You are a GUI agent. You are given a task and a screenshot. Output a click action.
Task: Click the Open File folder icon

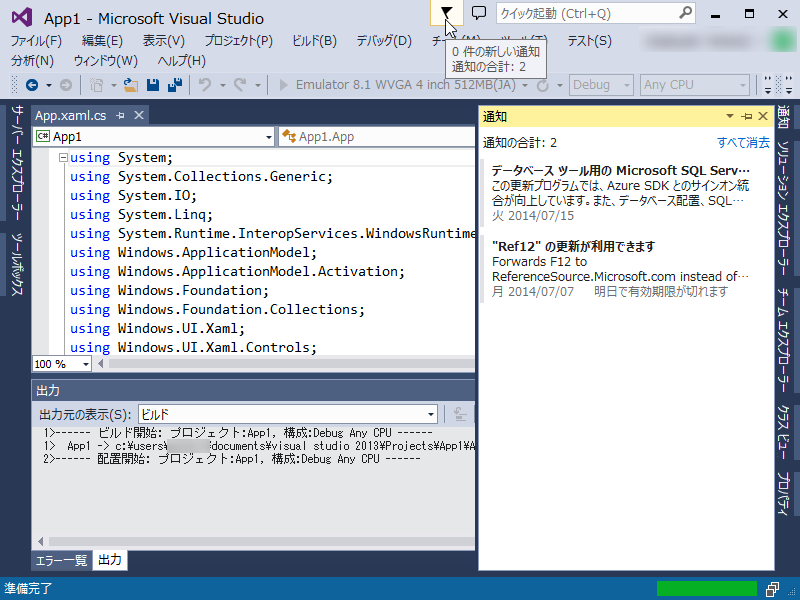pos(131,85)
